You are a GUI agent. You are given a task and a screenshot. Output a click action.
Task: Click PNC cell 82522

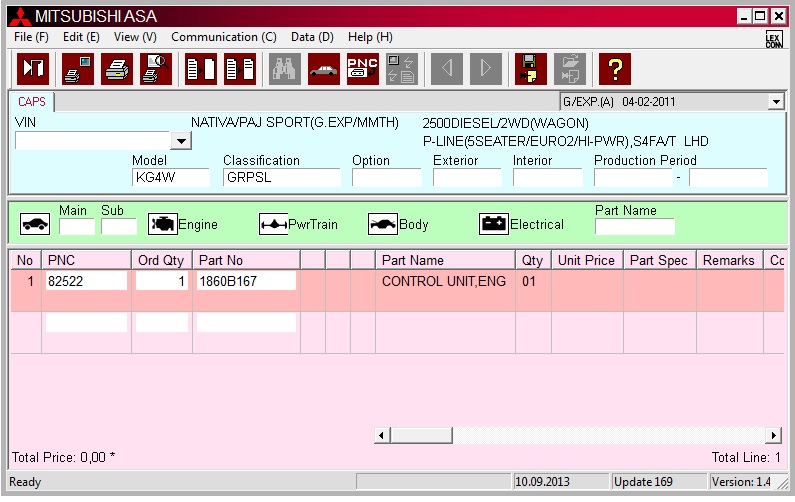[x=86, y=281]
